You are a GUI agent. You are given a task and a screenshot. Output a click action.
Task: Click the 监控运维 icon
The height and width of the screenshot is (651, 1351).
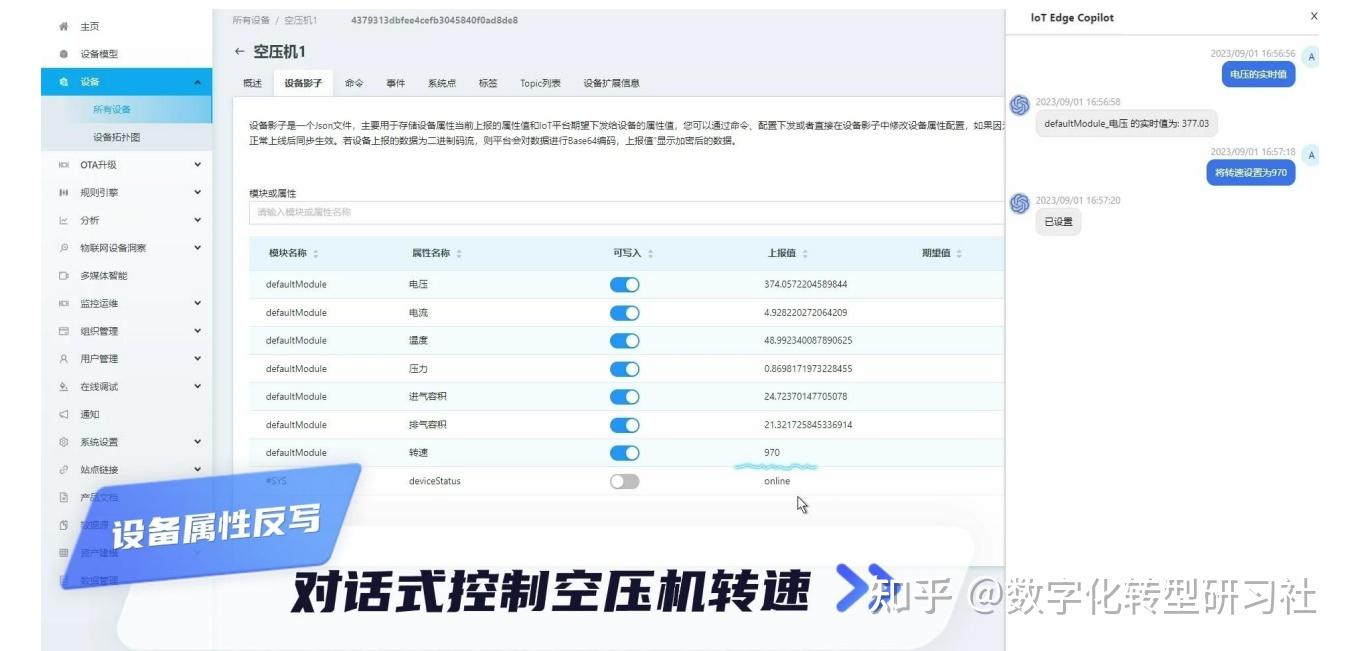64,303
